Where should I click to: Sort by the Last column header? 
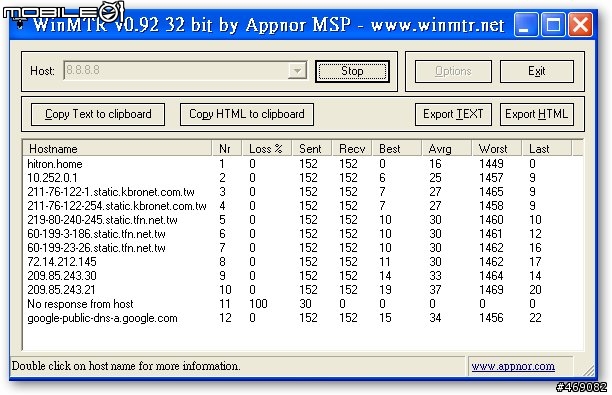(x=547, y=149)
